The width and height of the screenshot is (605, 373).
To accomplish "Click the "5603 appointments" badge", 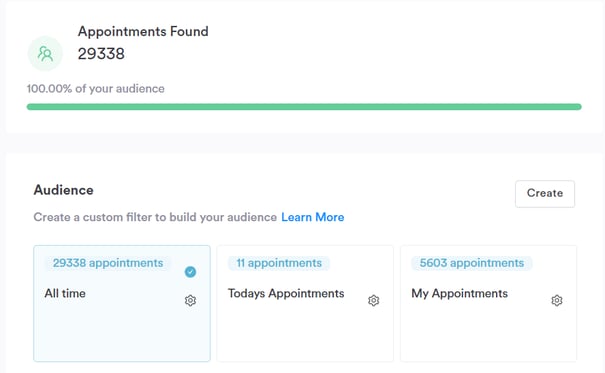I will point(472,263).
